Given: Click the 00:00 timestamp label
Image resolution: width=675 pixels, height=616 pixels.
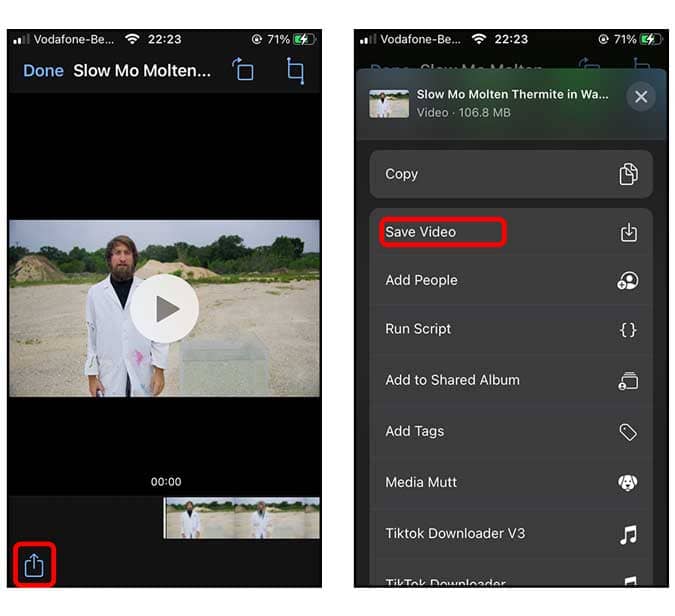Looking at the screenshot, I should coord(166,482).
